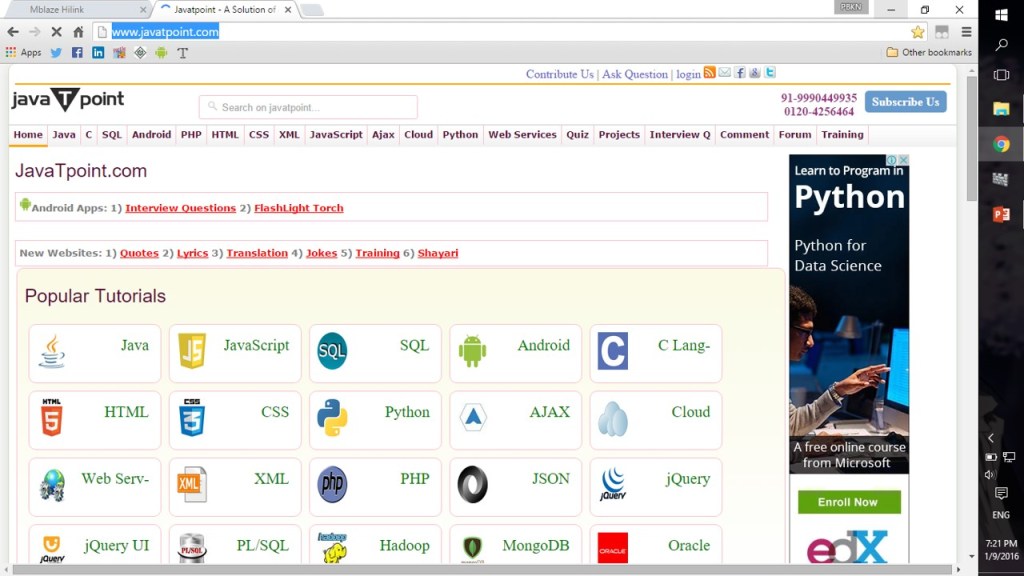
Task: Select the PHP elephant logo icon
Action: (332, 485)
